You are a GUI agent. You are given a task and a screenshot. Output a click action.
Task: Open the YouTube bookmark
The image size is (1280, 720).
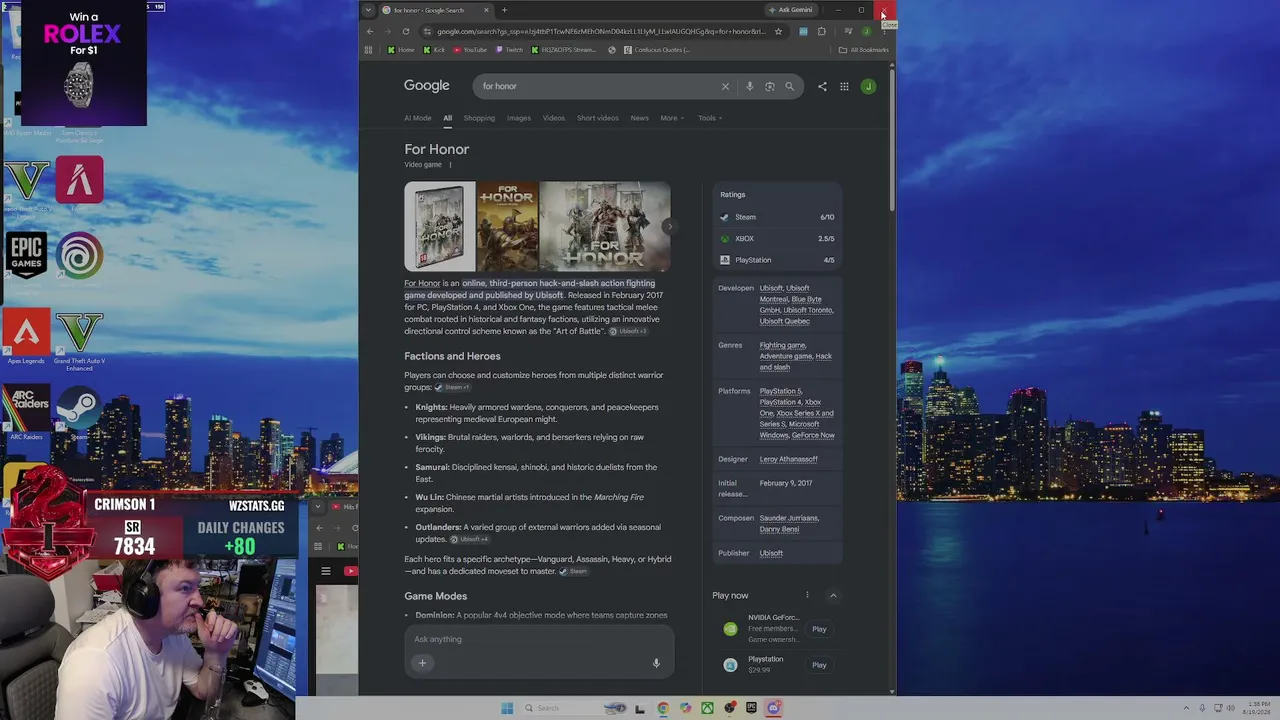coord(470,50)
